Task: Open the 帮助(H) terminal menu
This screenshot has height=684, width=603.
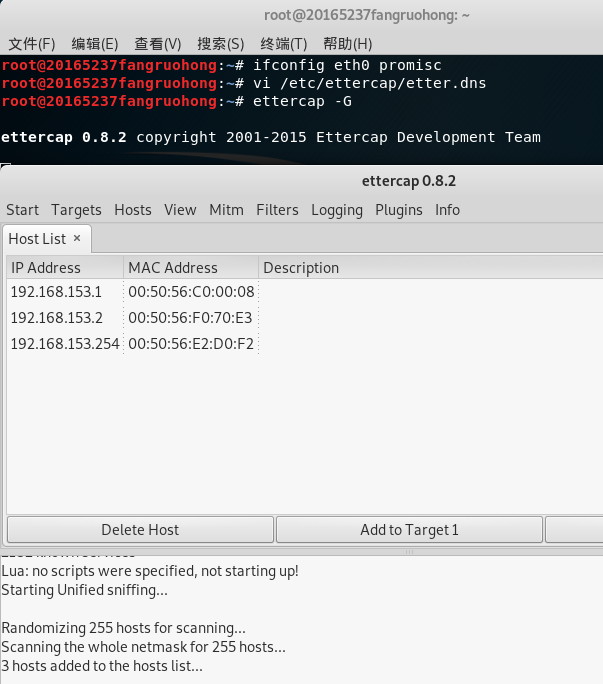Action: [x=347, y=44]
